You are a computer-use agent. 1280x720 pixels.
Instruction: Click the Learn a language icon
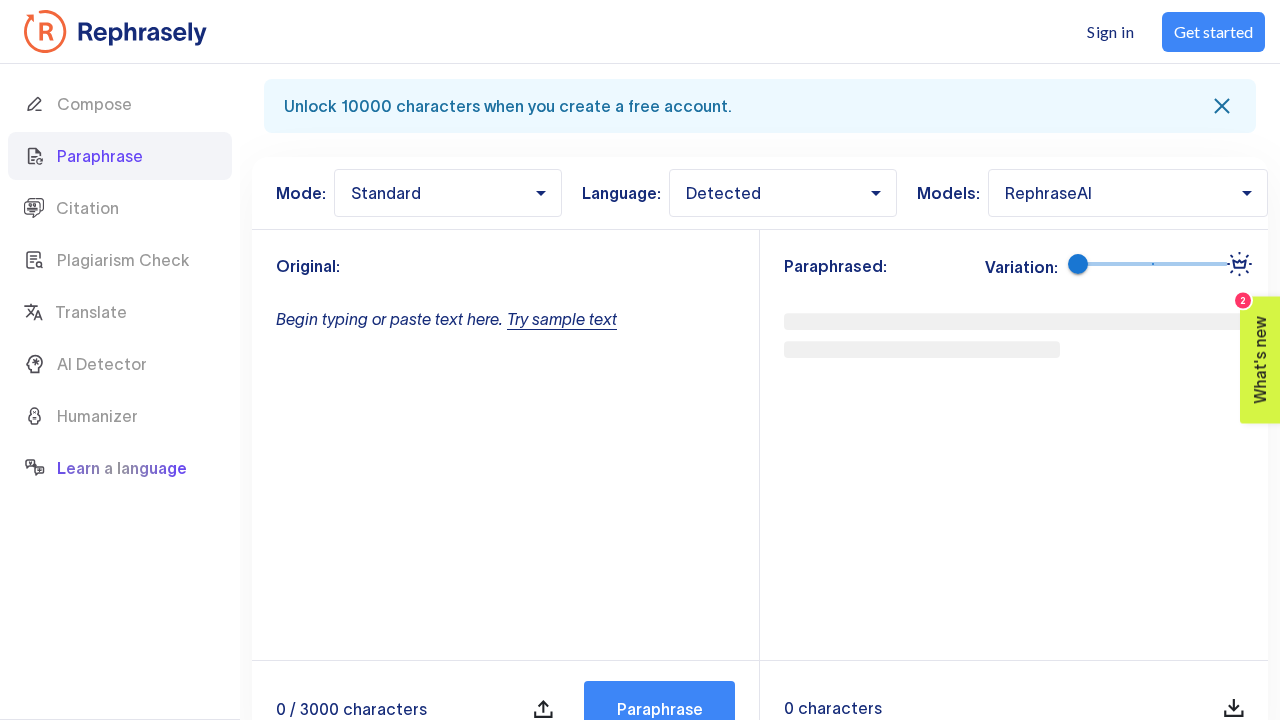tap(34, 468)
